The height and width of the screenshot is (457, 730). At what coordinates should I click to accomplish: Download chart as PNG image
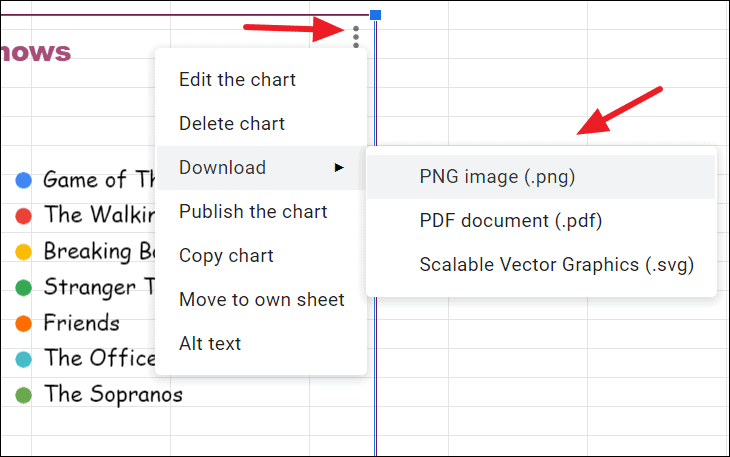[497, 177]
